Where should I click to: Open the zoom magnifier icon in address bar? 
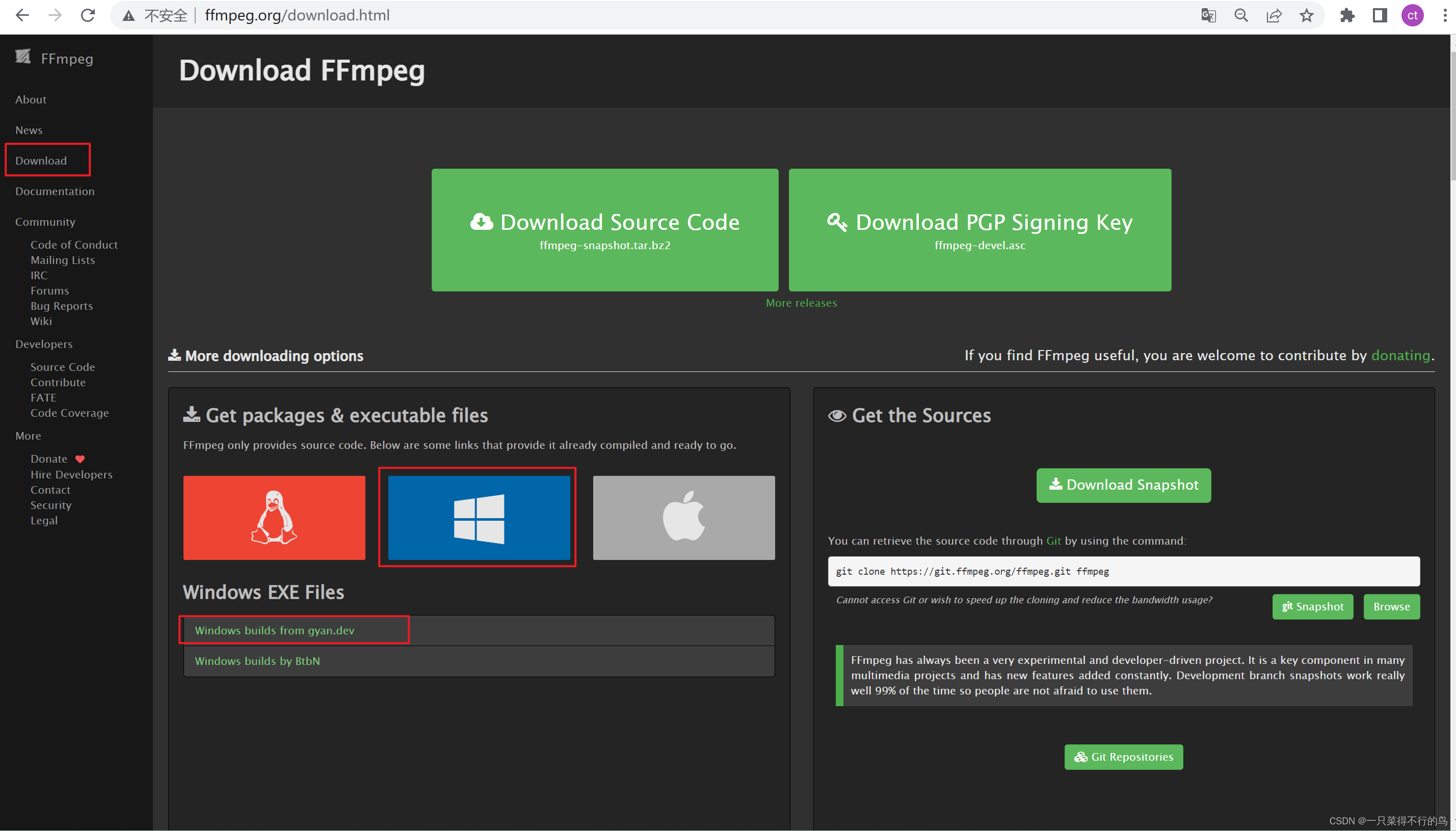1241,15
